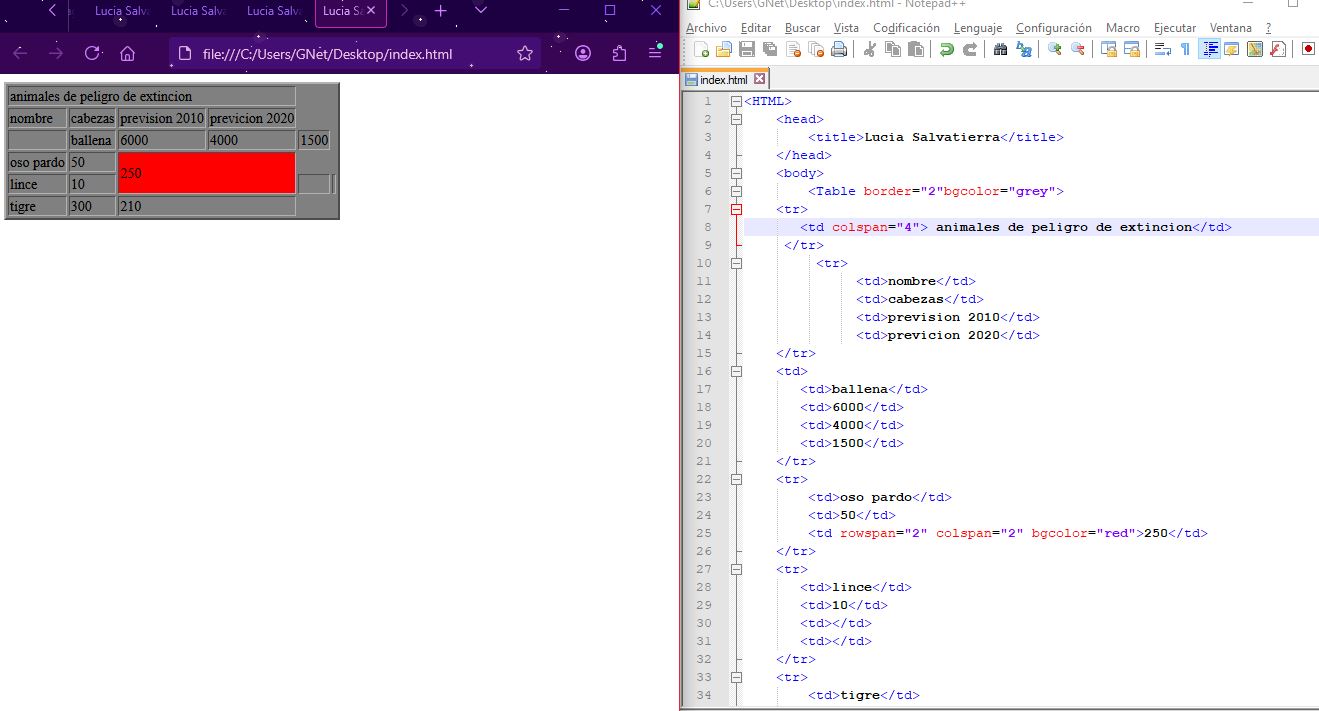1319x711 pixels.
Task: Click the New file icon in Notepad++
Action: tap(701, 49)
